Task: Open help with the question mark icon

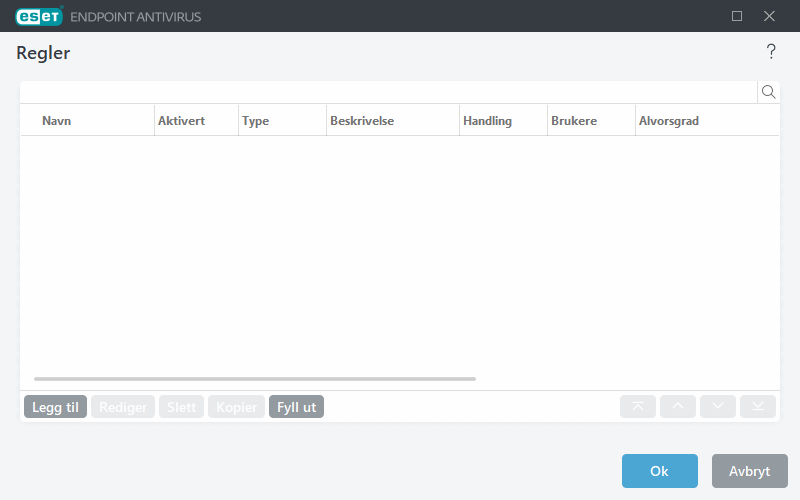Action: coord(771,52)
